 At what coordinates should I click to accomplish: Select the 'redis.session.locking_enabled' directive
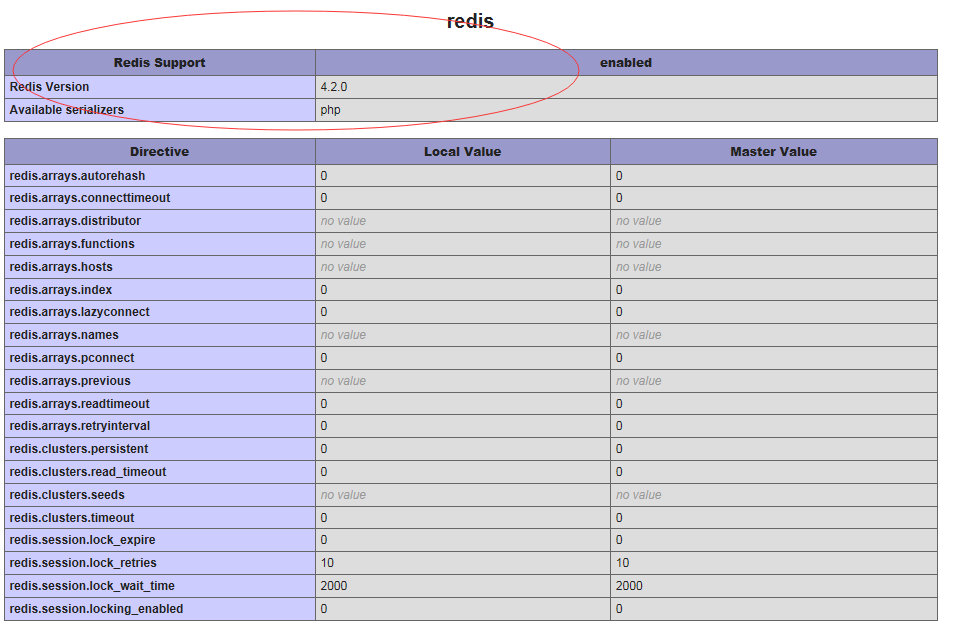pos(96,609)
